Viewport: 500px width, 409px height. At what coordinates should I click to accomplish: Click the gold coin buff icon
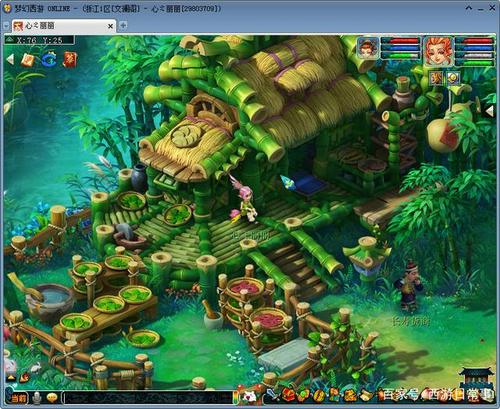click(453, 78)
